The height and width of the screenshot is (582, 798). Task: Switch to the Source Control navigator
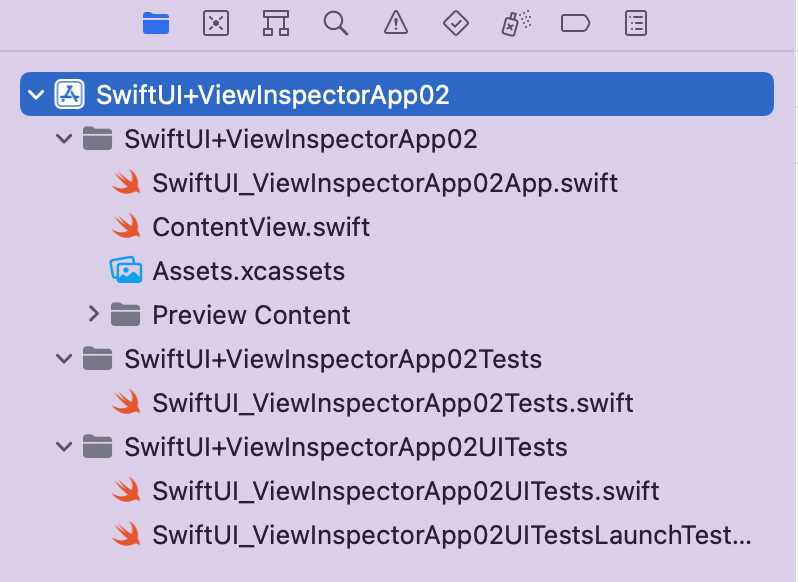[216, 23]
